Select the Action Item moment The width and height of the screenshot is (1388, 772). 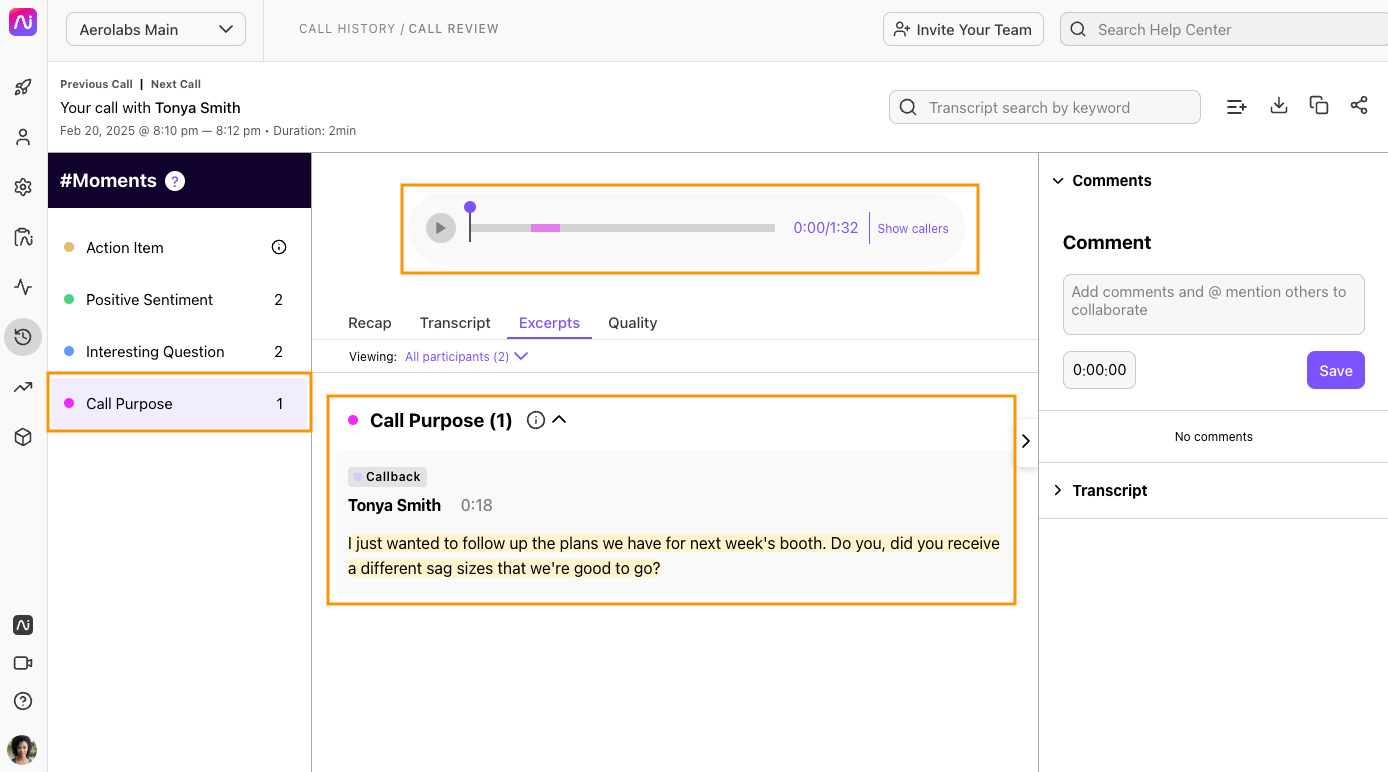point(180,247)
